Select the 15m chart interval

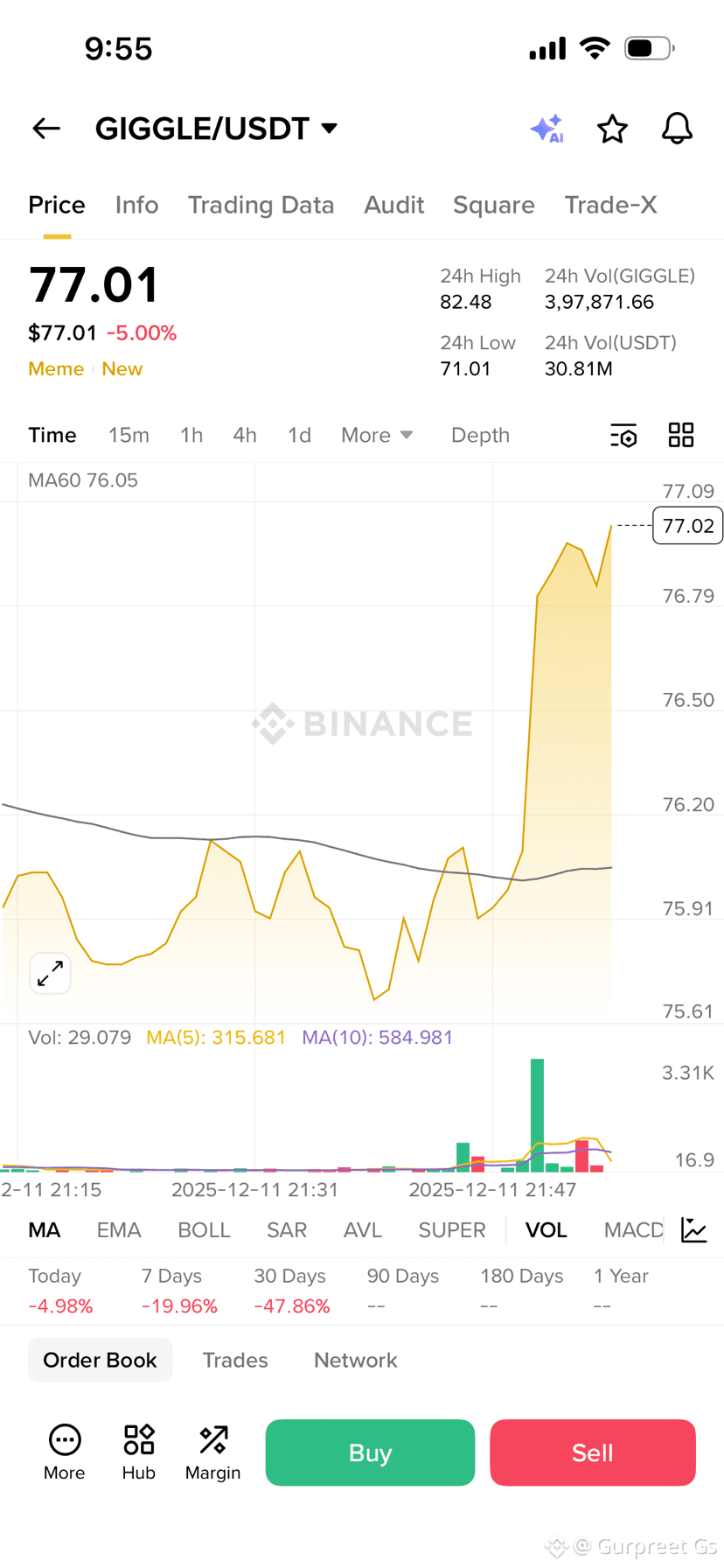click(129, 435)
